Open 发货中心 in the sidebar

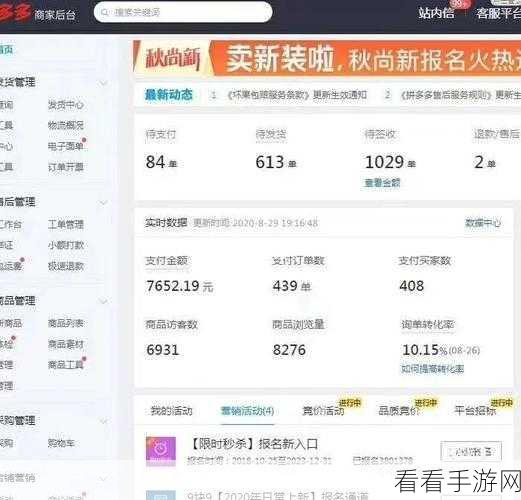tap(66, 105)
